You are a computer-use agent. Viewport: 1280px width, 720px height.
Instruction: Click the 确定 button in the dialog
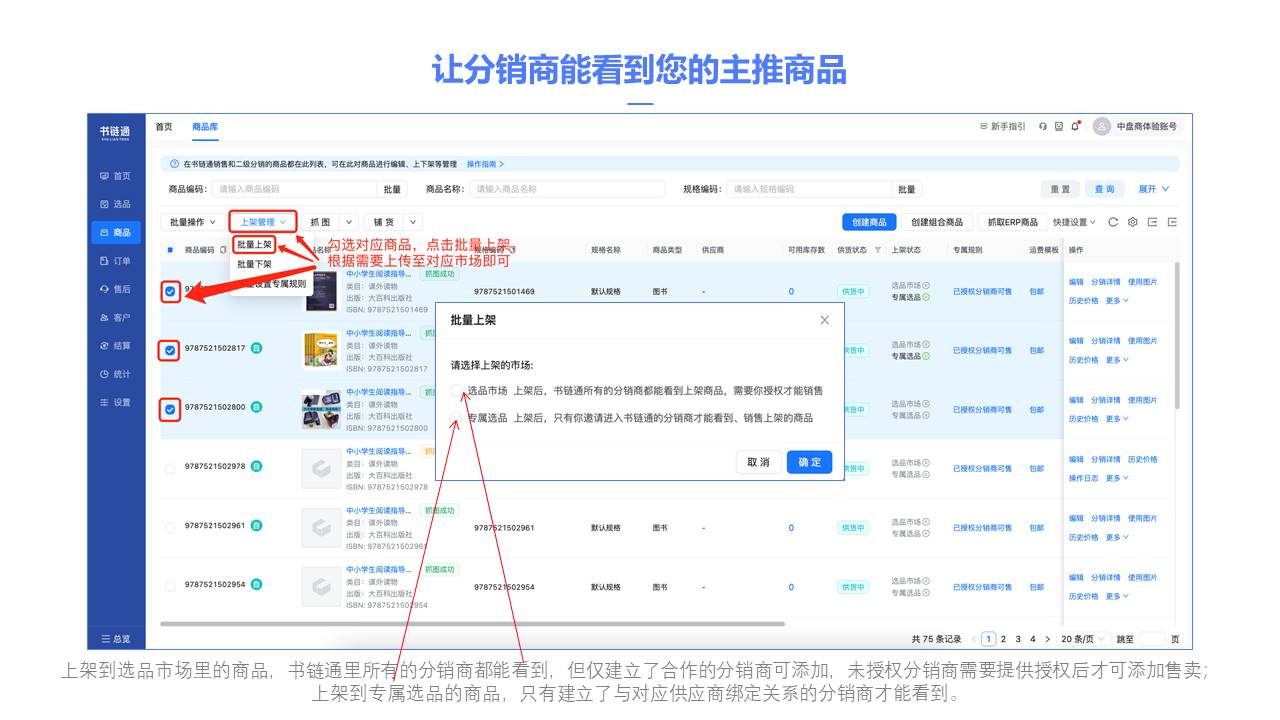pyautogui.click(x=809, y=462)
